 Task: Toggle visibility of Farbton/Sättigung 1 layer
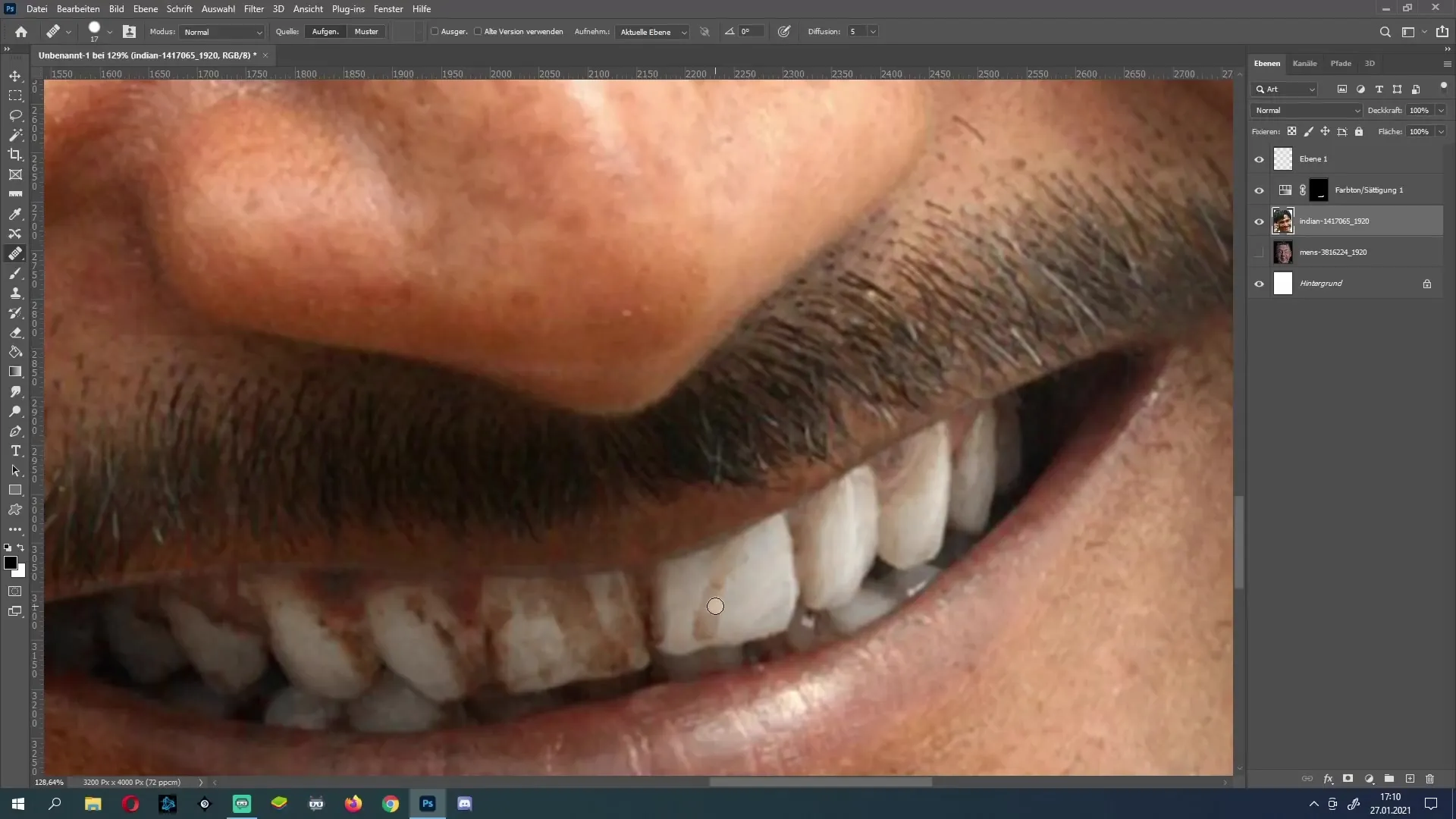point(1259,190)
